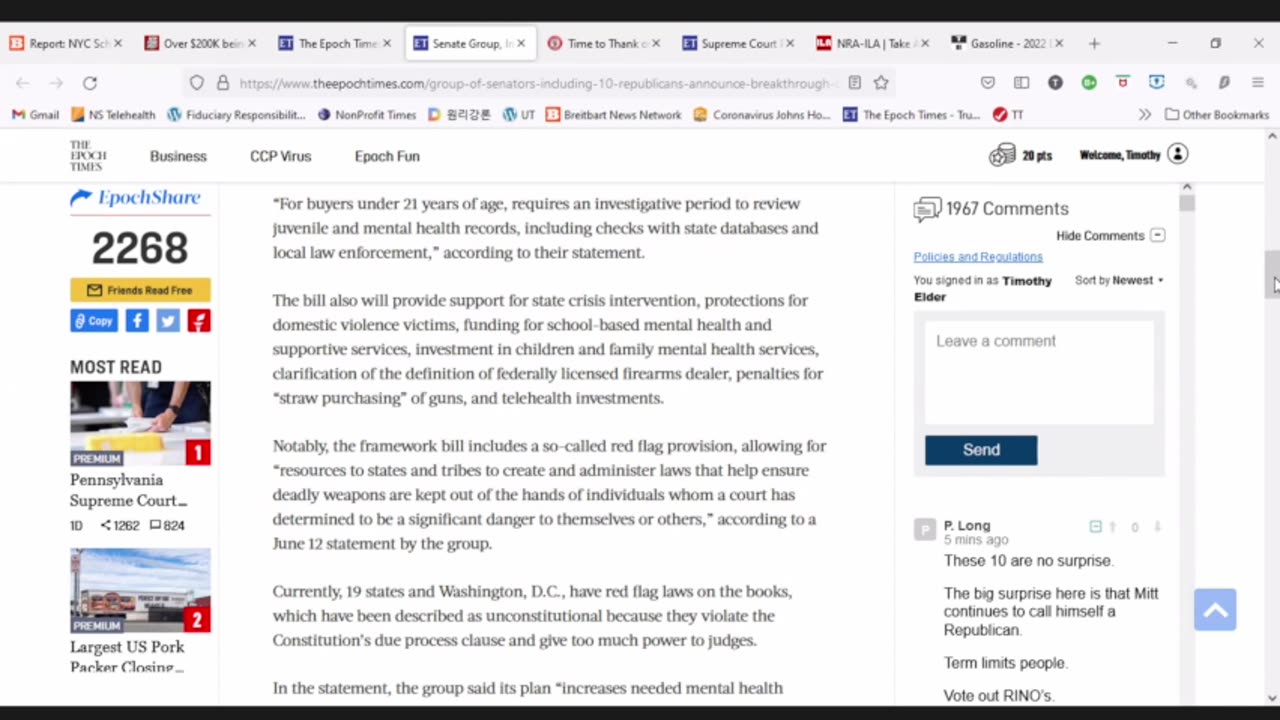Open Pennsylvania Supreme Court article thumbnail

click(x=140, y=423)
